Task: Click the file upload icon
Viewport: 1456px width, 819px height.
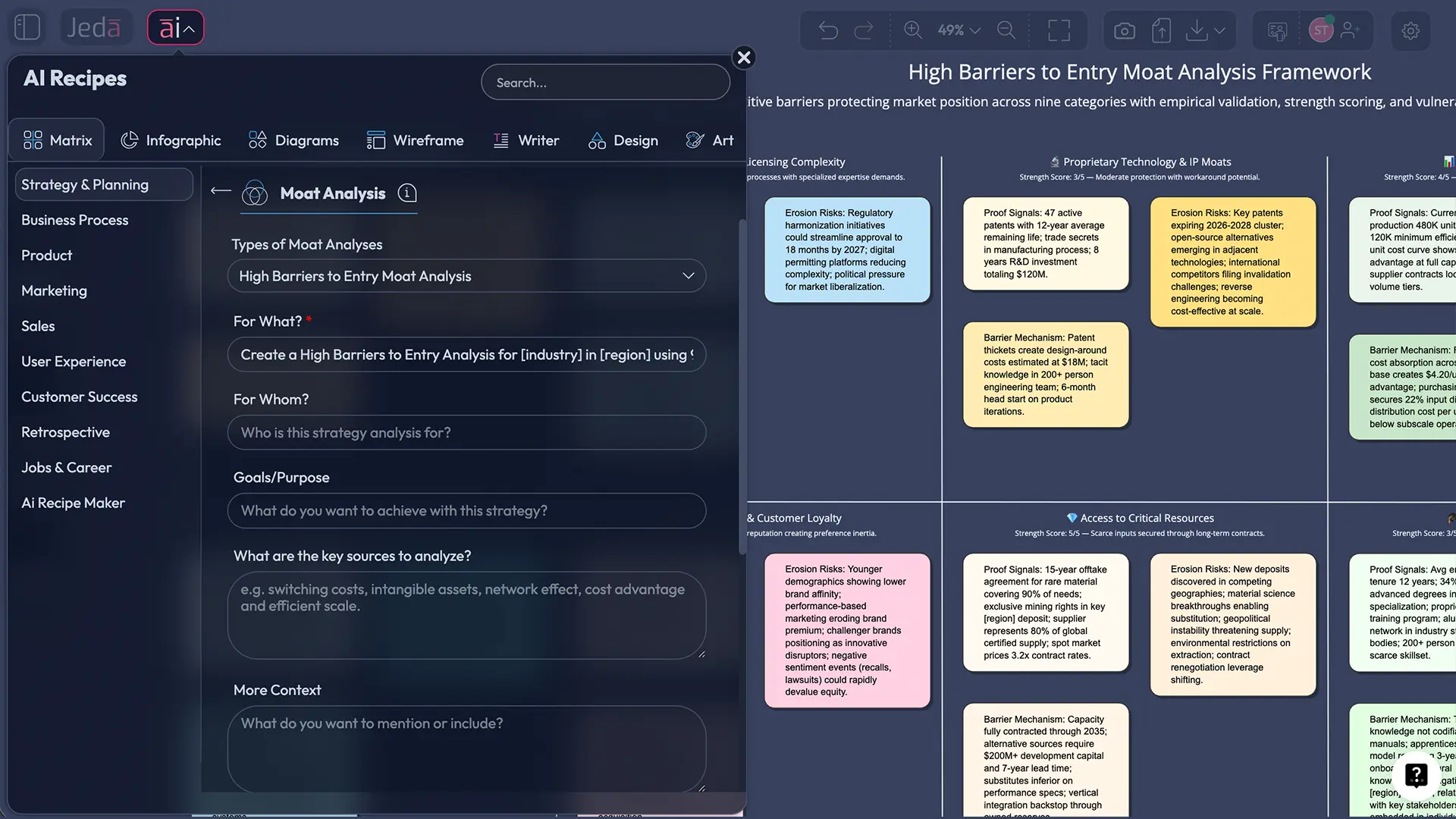Action: pyautogui.click(x=1161, y=30)
